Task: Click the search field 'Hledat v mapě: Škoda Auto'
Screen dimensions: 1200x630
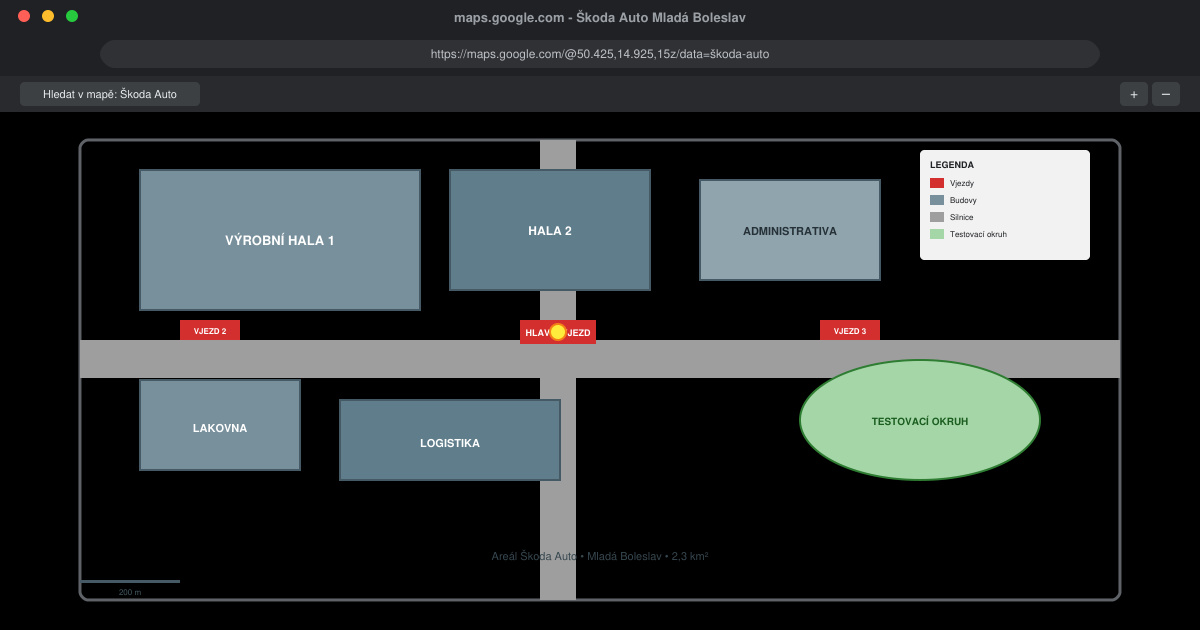Action: (110, 94)
